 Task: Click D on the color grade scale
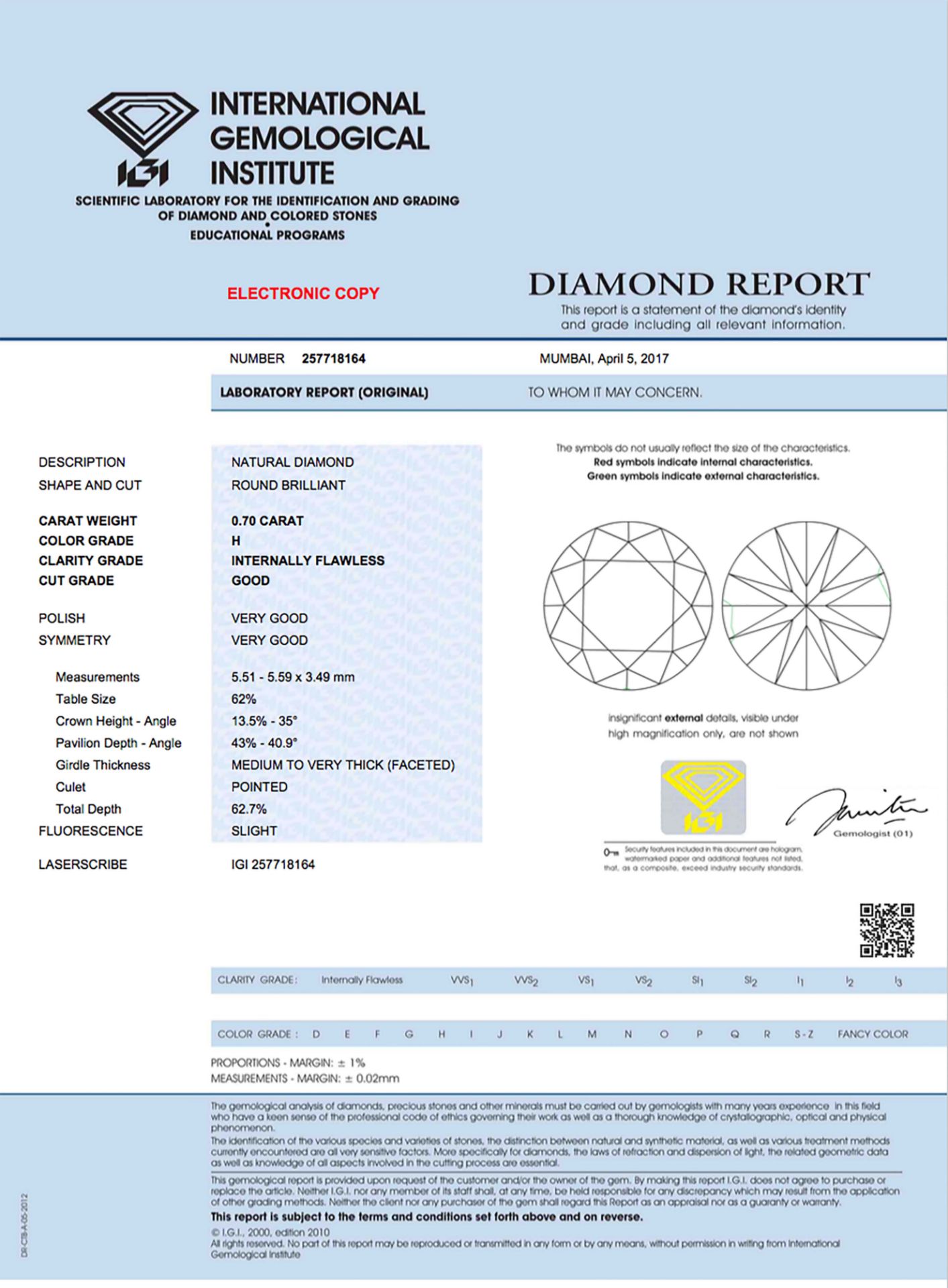(316, 1034)
